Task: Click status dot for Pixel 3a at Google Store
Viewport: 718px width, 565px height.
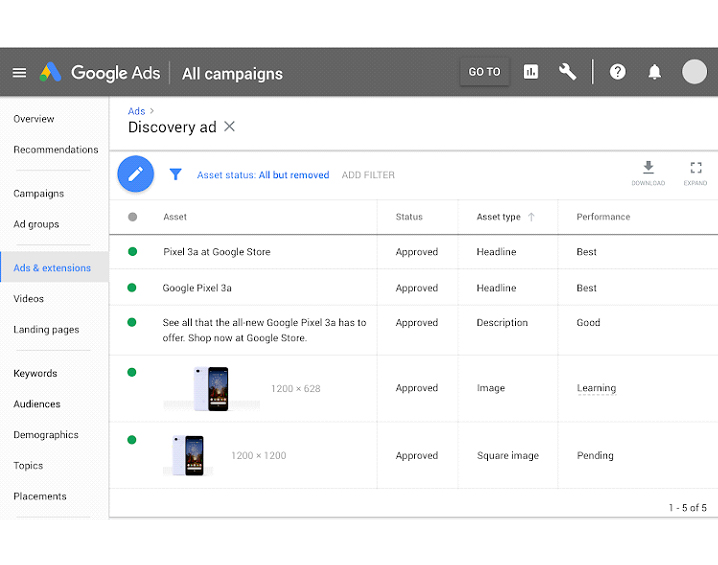Action: [132, 251]
